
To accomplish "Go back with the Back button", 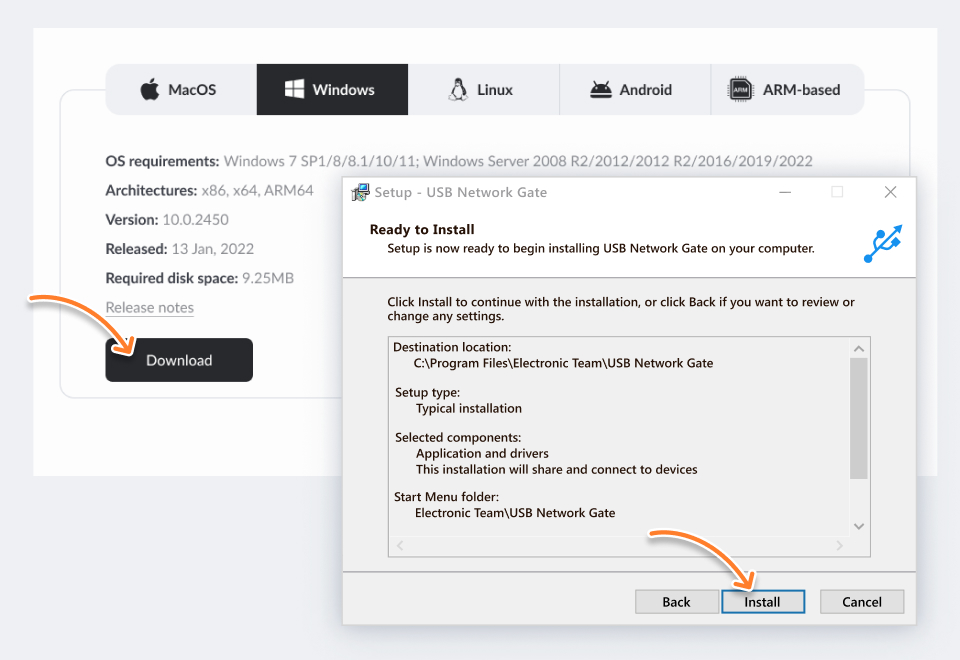I will click(x=676, y=601).
